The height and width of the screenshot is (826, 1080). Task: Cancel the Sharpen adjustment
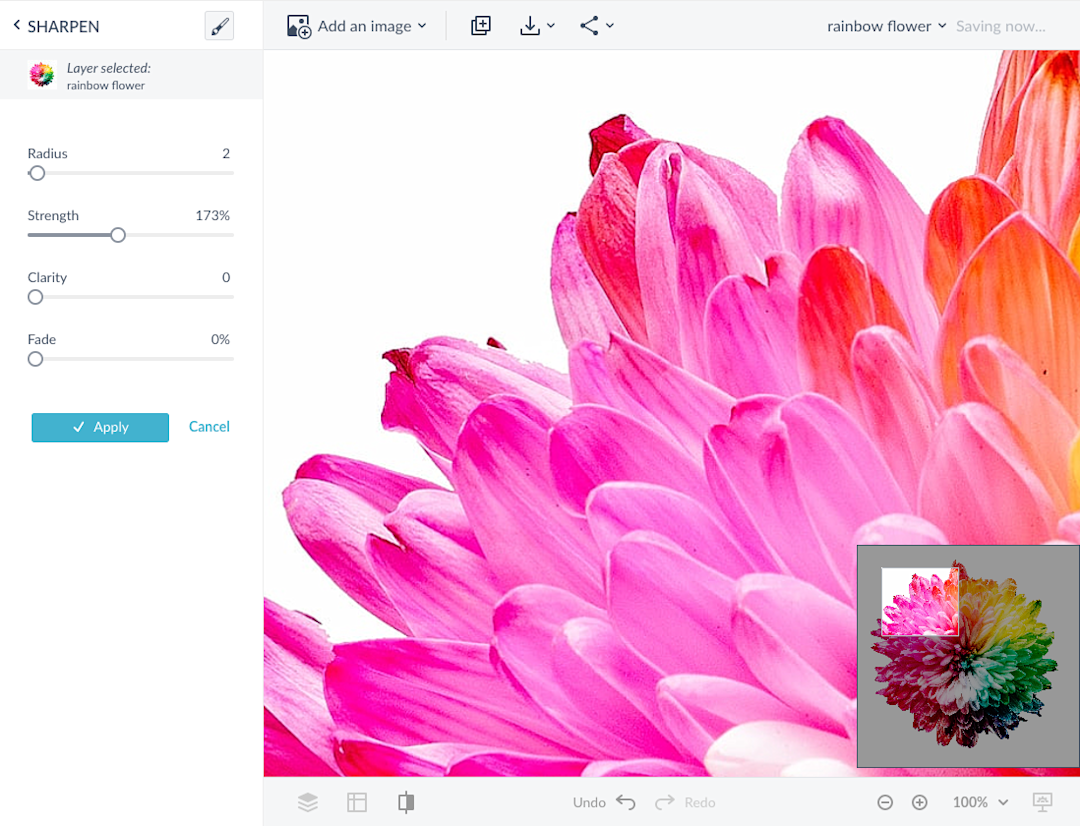209,426
